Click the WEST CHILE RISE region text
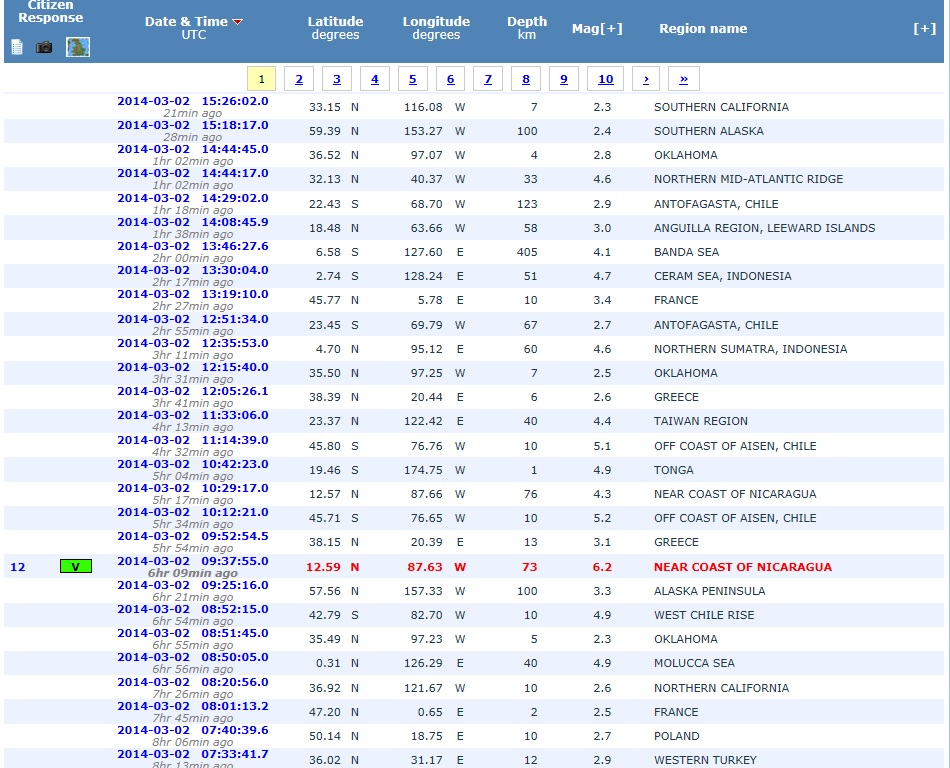The width and height of the screenshot is (950, 768). click(704, 615)
